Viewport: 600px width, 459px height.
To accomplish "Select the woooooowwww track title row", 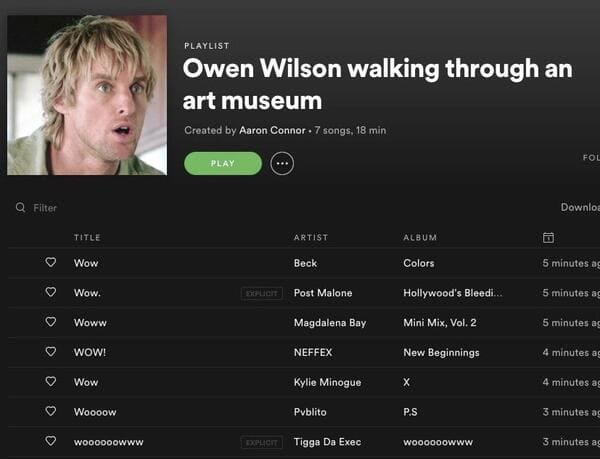I will (304, 442).
